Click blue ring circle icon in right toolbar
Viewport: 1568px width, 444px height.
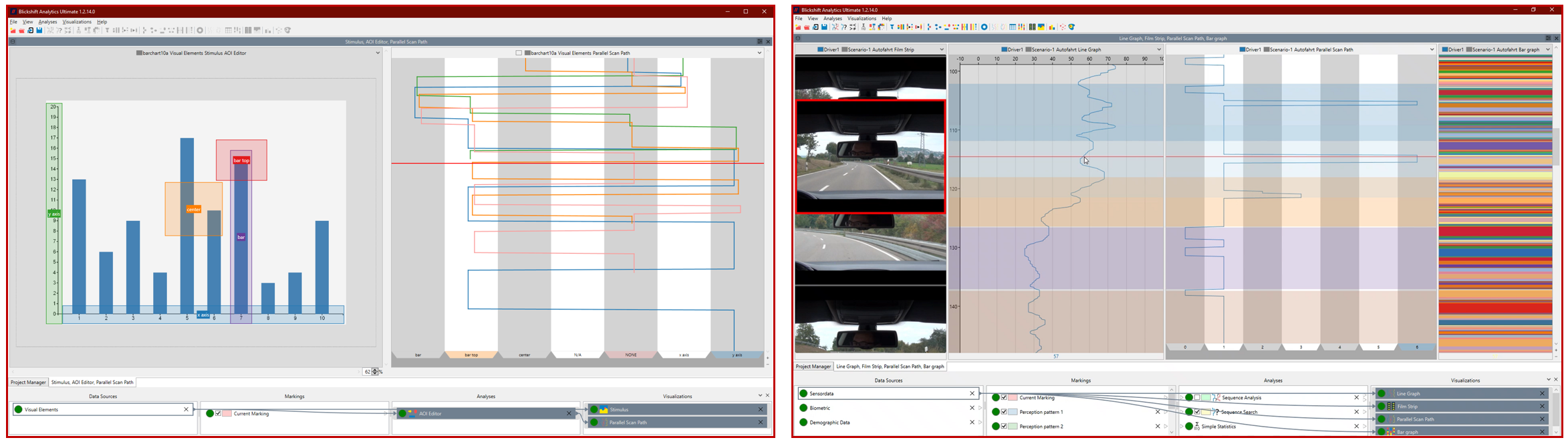984,27
